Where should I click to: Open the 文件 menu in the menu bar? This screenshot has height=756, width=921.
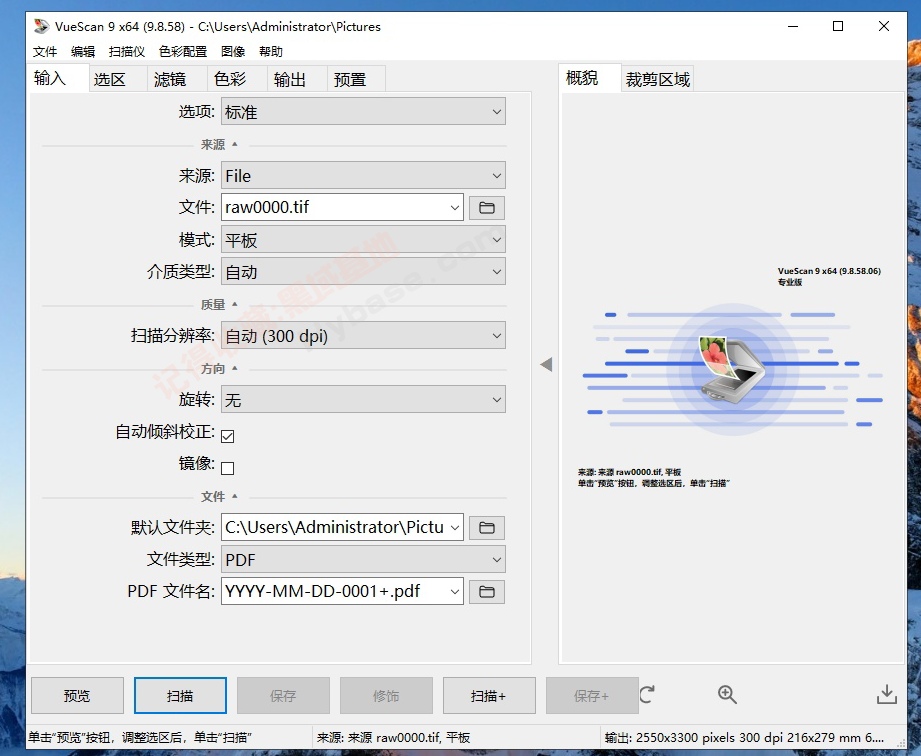coord(45,52)
